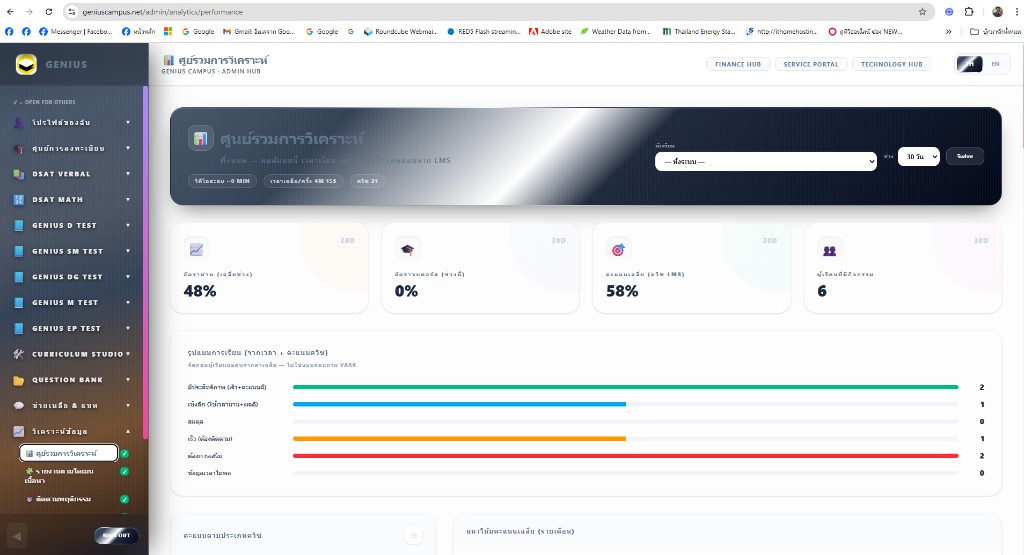Screen dimensions: 1024x555
Task: Click the target icon on 58% card
Action: click(x=618, y=249)
